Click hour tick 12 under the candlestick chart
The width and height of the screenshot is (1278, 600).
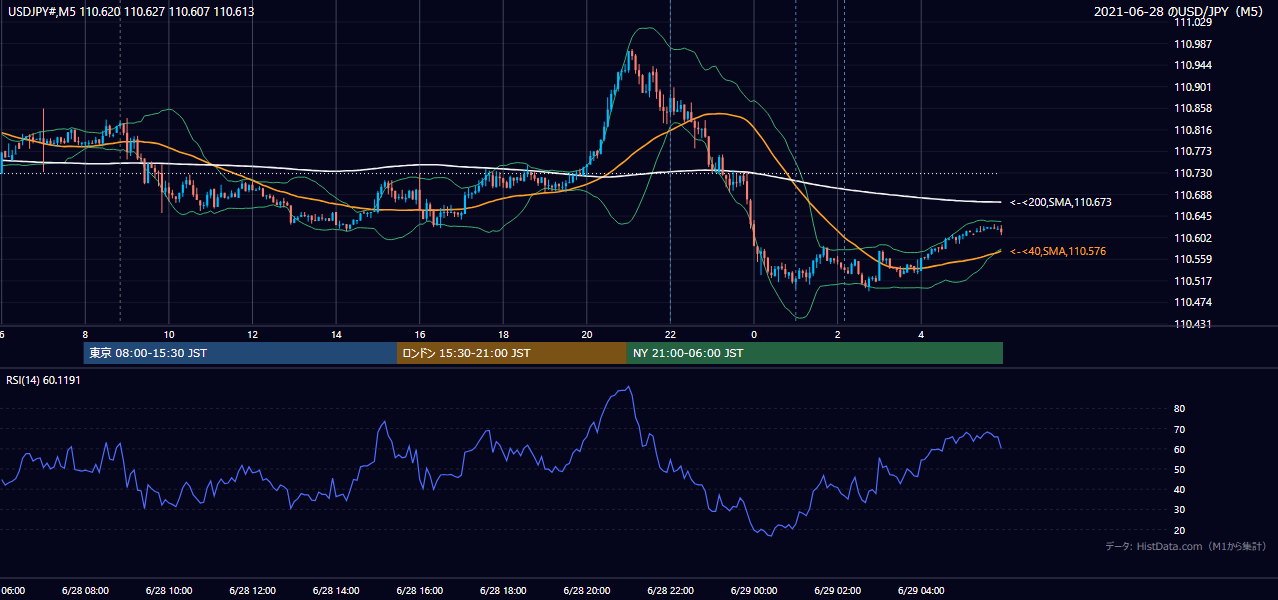coord(253,334)
